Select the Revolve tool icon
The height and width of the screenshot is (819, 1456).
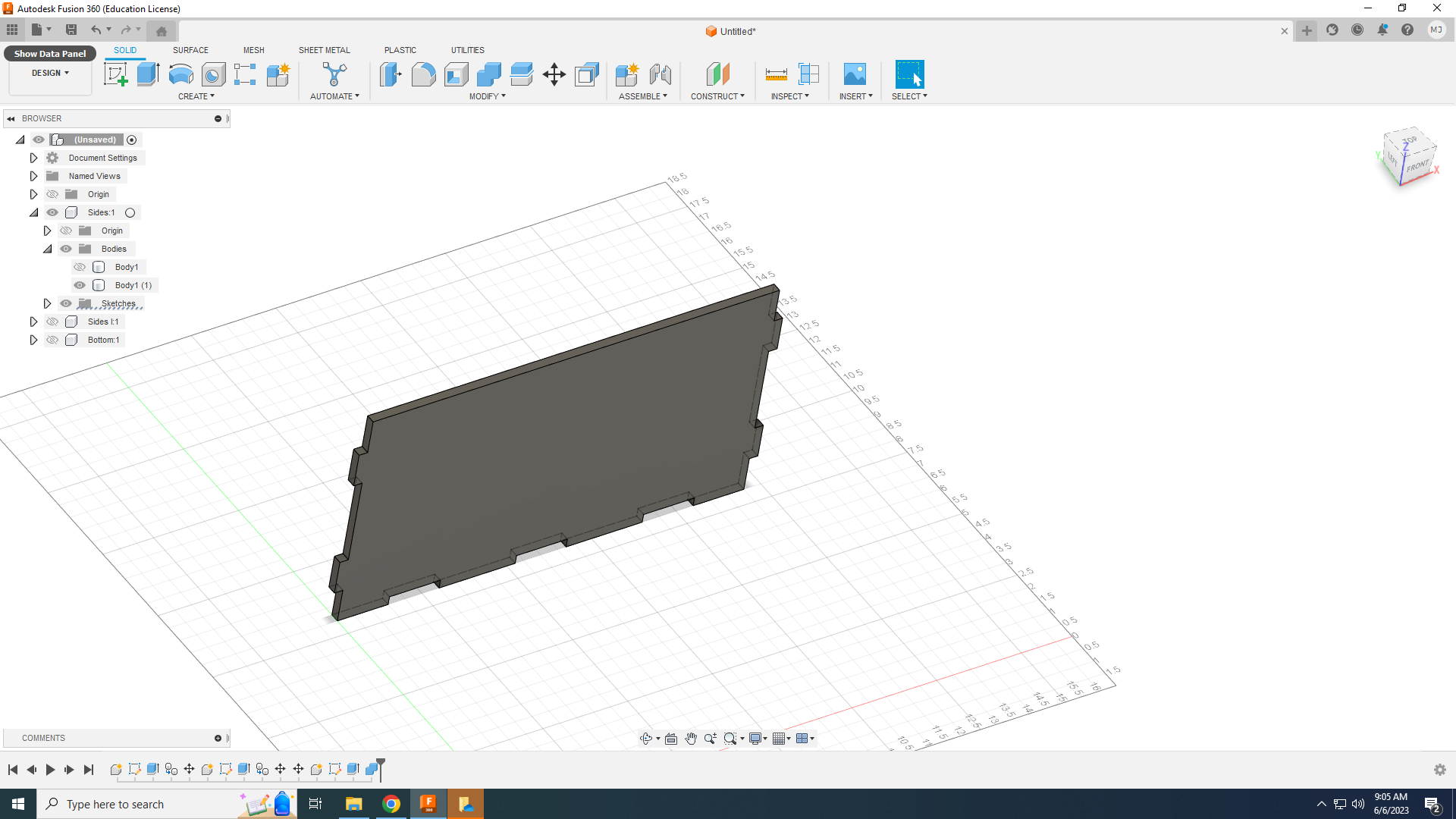click(180, 74)
